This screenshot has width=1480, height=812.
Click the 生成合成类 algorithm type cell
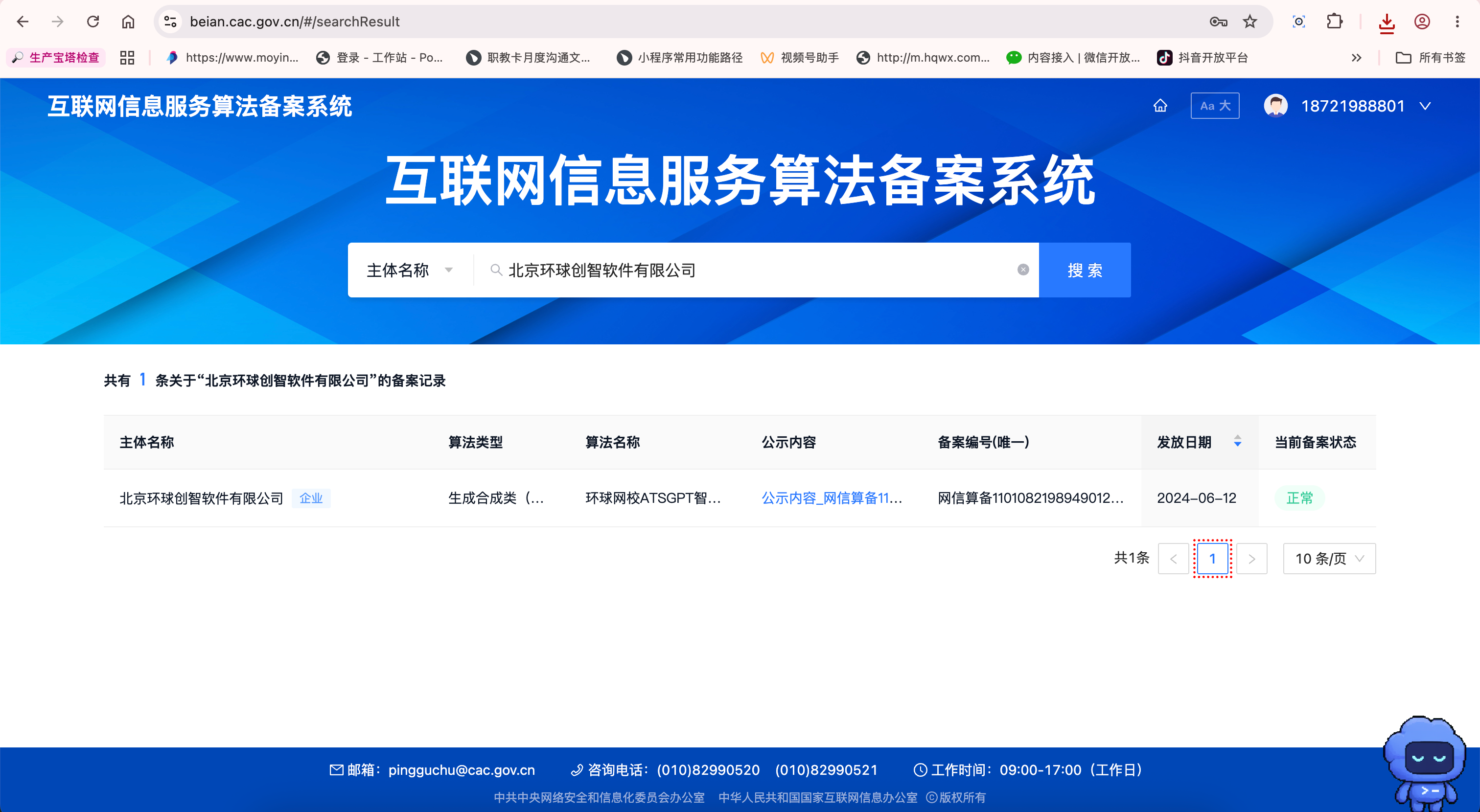coord(496,498)
